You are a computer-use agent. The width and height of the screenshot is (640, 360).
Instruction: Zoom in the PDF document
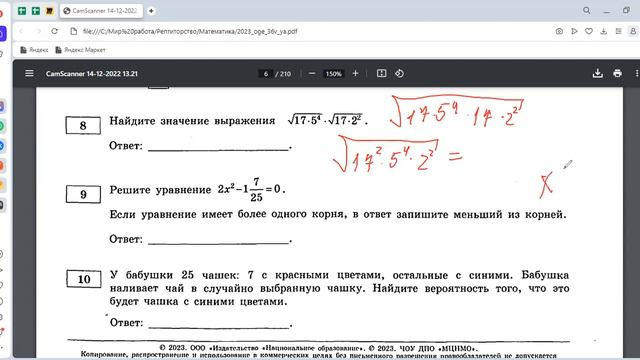pos(356,73)
